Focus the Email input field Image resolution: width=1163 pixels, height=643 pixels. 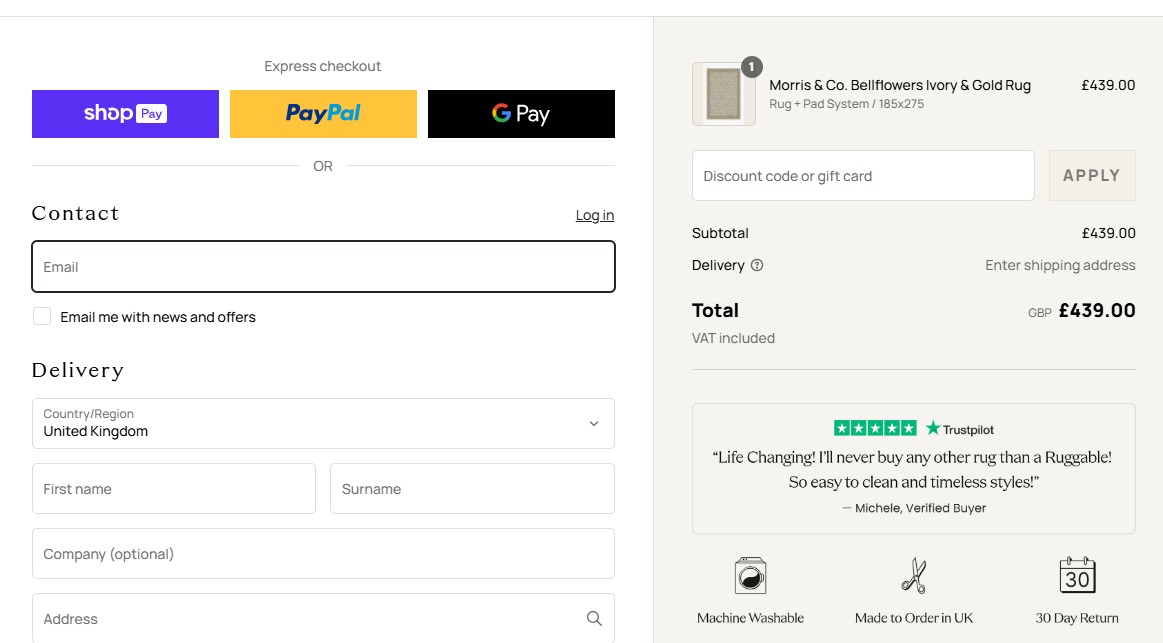(x=322, y=266)
